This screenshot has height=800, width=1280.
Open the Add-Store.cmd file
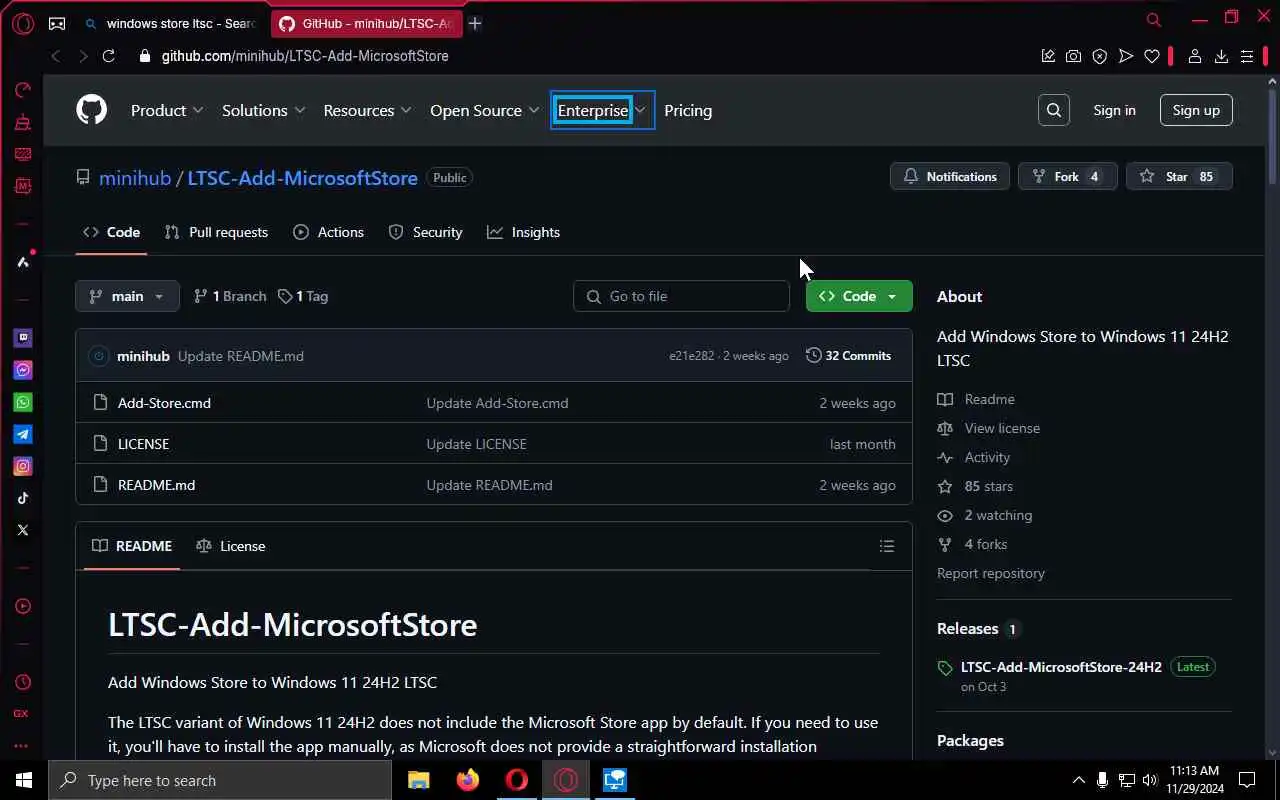(x=164, y=403)
